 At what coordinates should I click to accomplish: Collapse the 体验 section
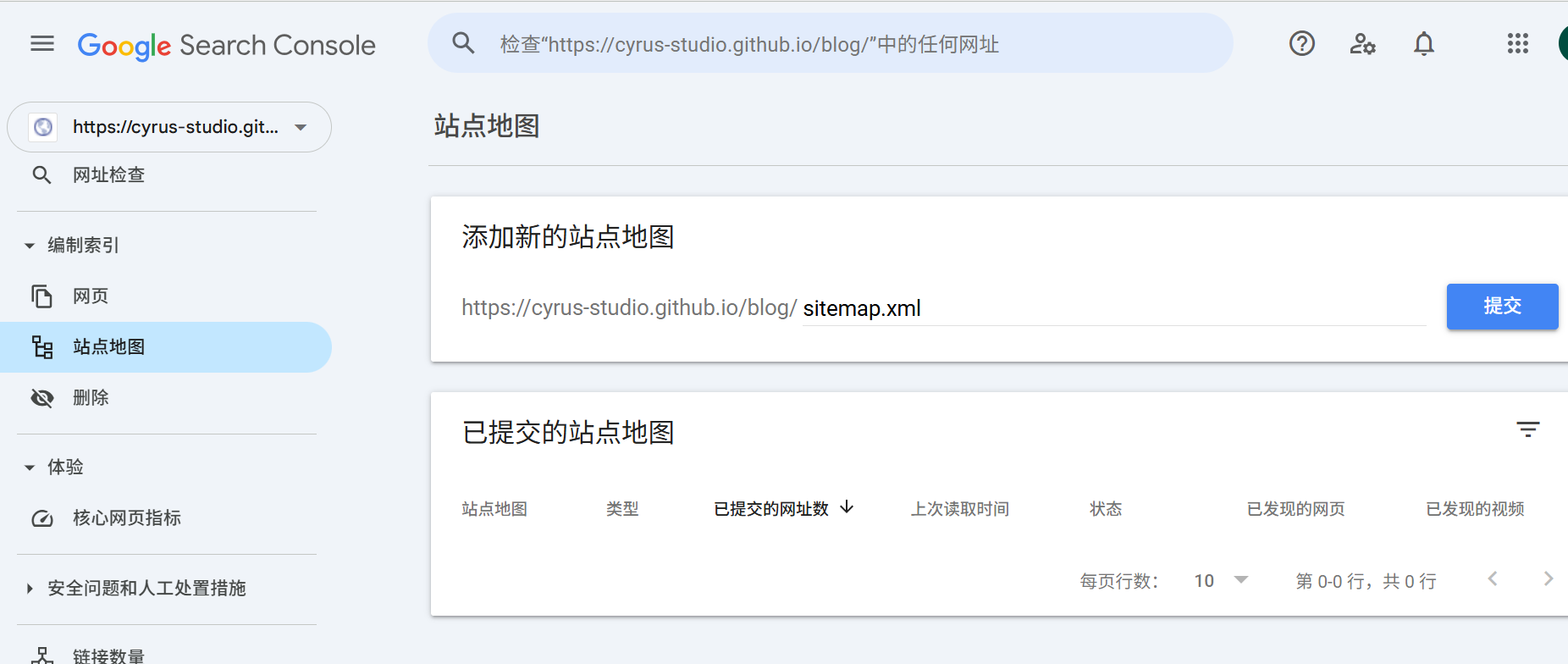point(30,468)
